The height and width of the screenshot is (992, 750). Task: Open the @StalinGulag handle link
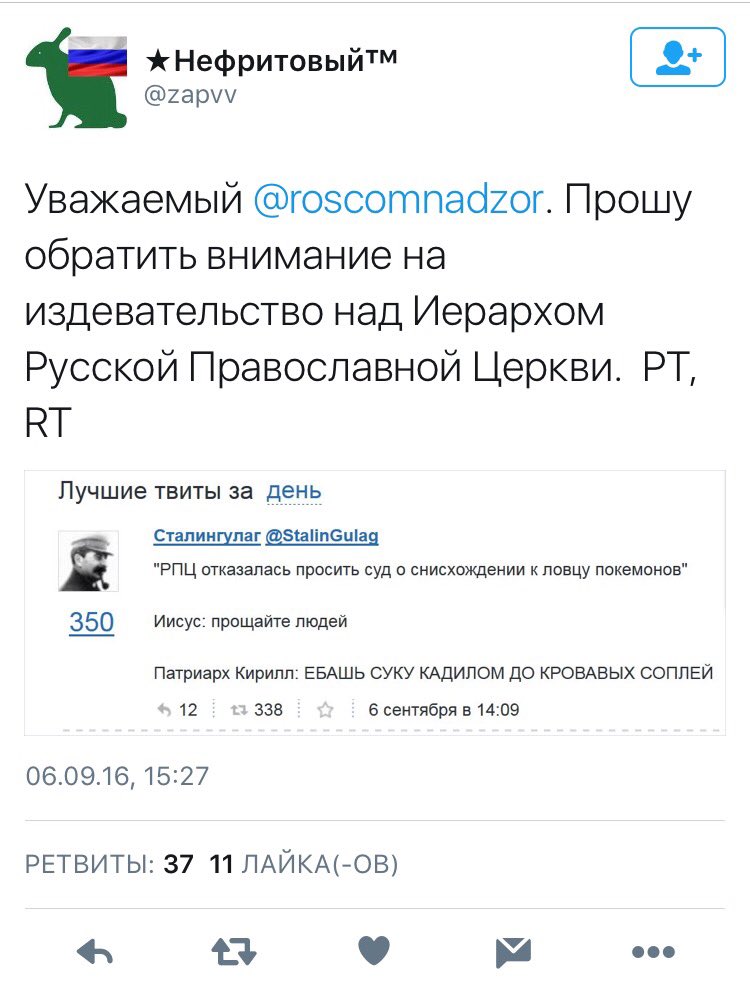321,536
